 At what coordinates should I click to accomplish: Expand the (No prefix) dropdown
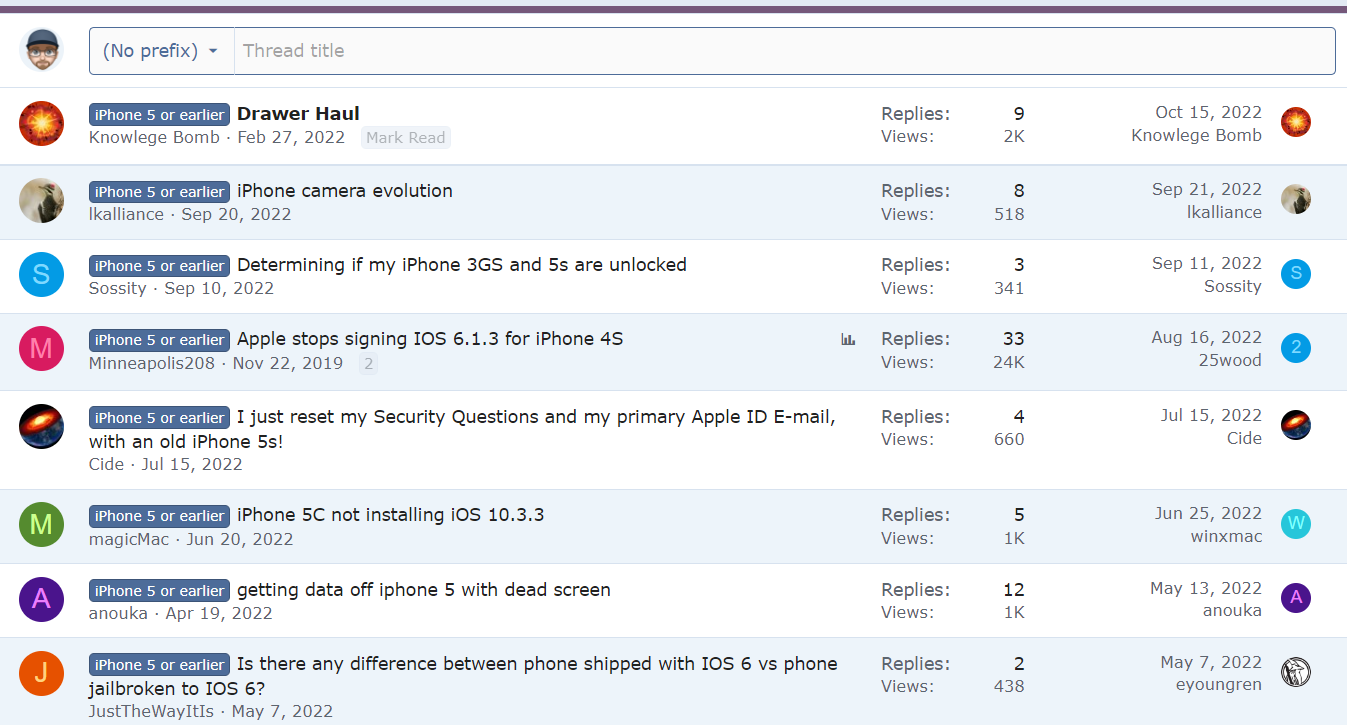coord(161,51)
